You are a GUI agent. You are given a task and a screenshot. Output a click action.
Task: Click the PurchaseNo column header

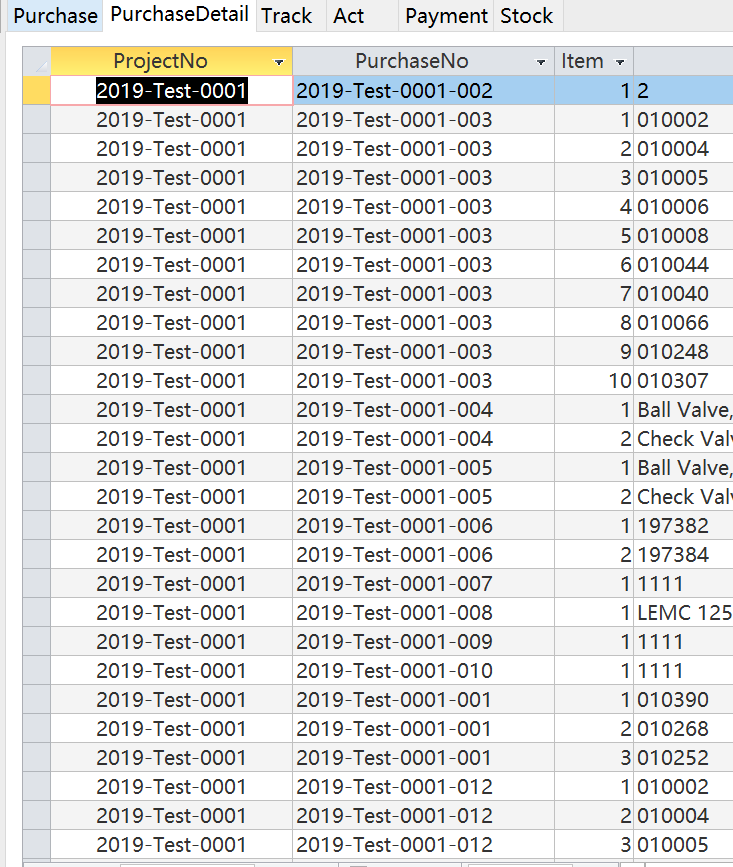pos(423,61)
